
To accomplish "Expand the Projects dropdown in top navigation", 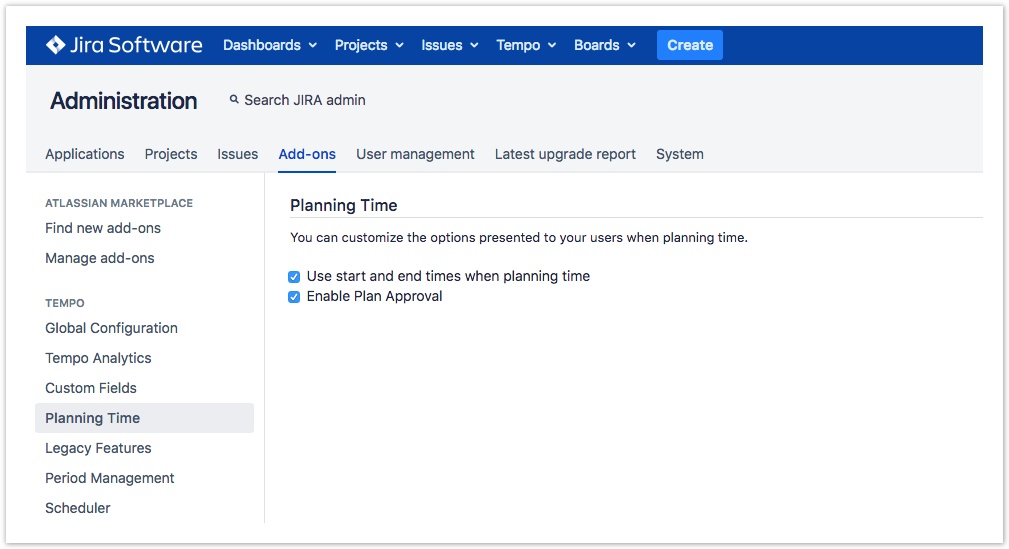I will pyautogui.click(x=369, y=45).
